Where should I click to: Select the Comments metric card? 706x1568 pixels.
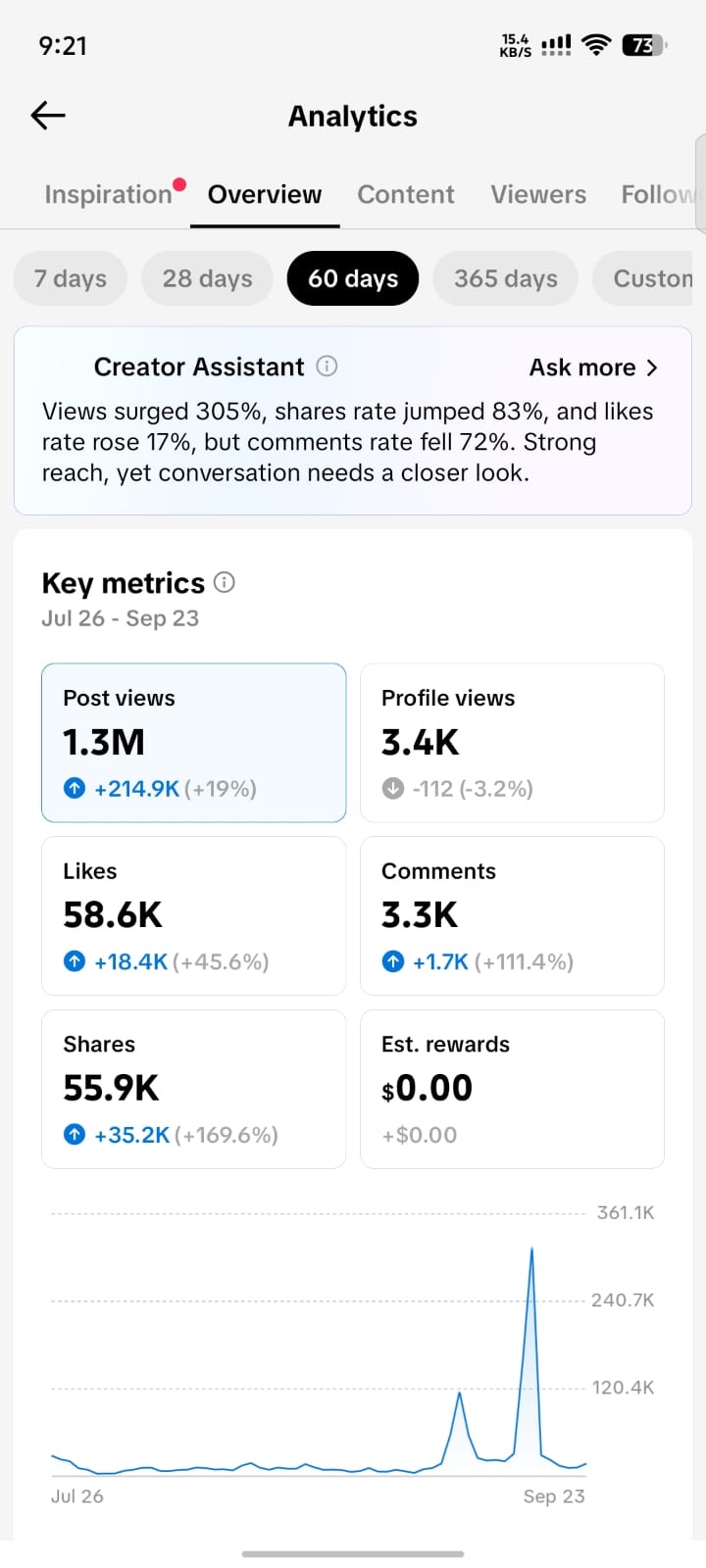coord(512,915)
